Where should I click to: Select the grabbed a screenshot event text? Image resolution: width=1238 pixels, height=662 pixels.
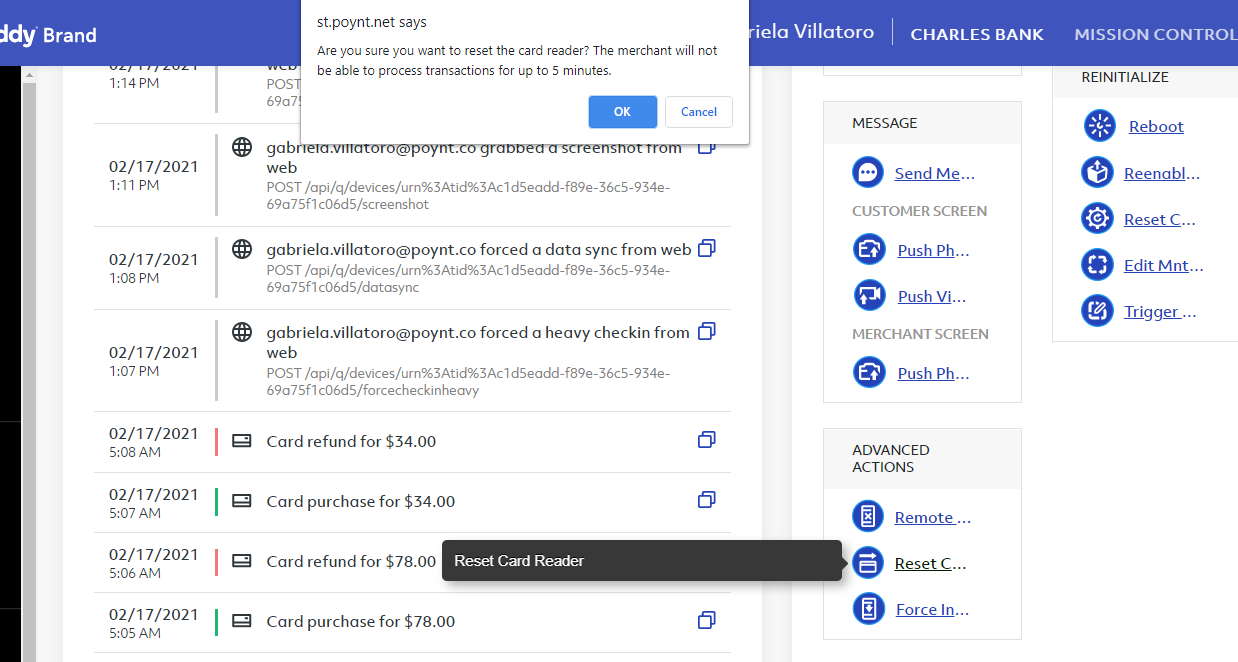(x=474, y=158)
